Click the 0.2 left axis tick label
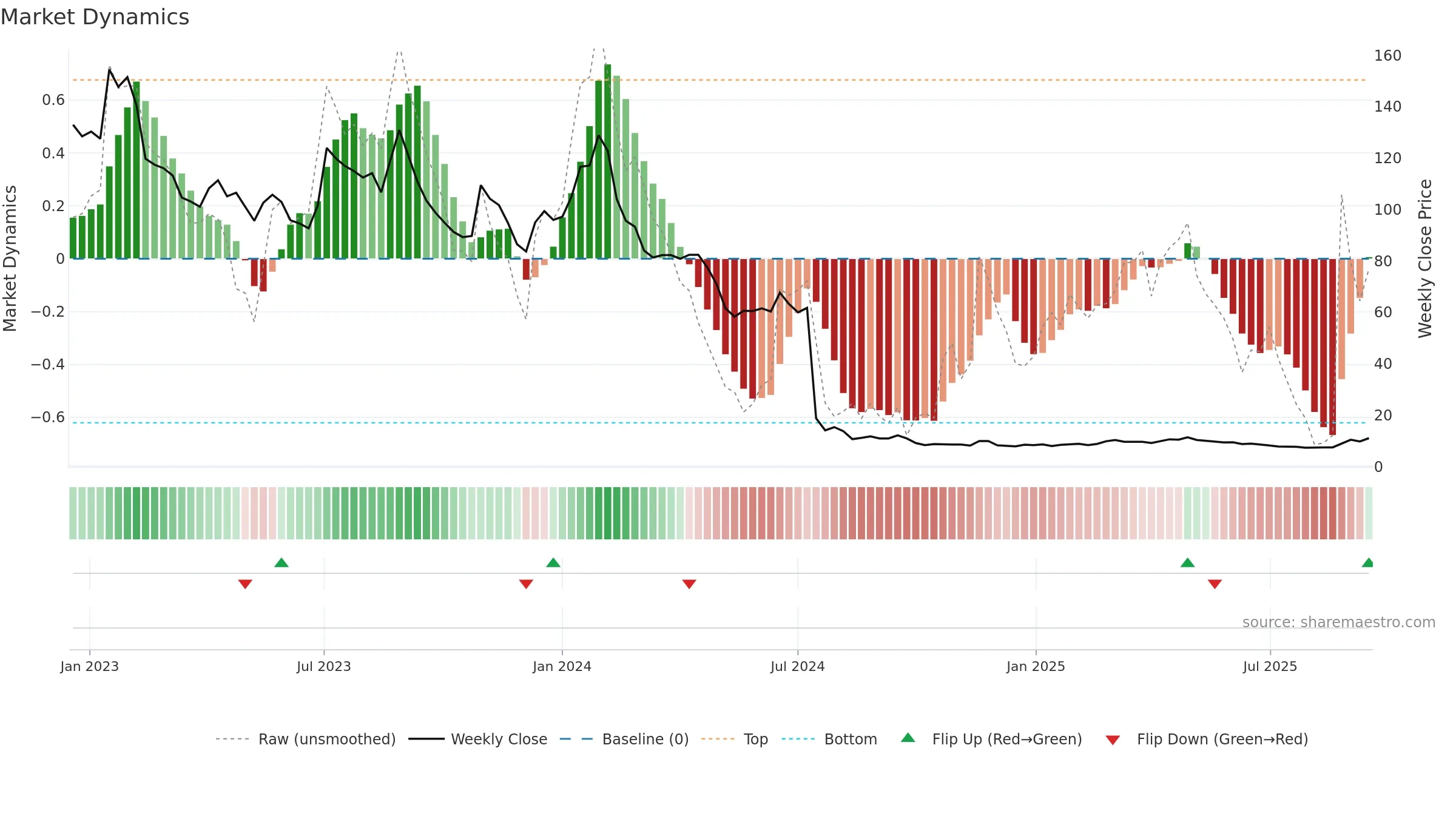Image resolution: width=1456 pixels, height=819 pixels. click(53, 206)
